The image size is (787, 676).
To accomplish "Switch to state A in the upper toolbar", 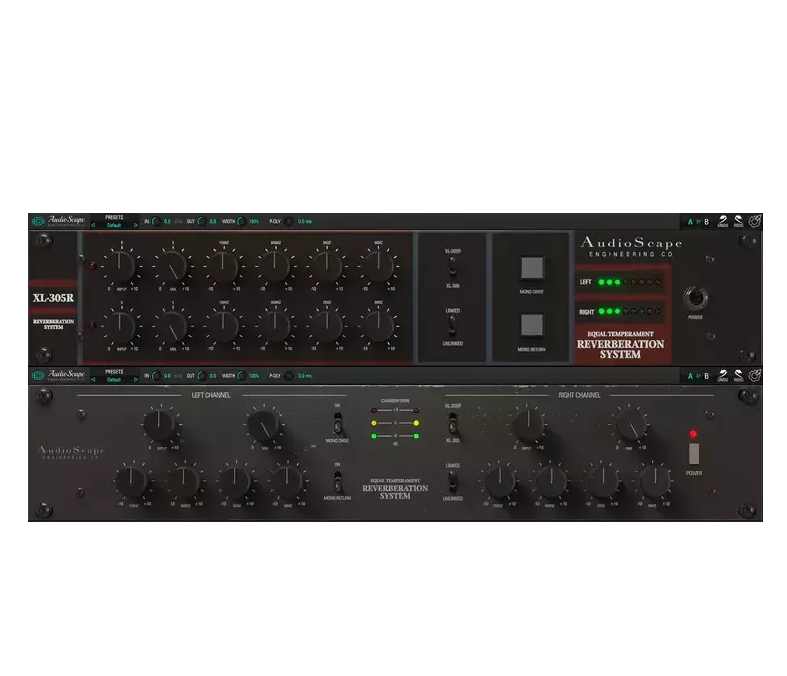I will pyautogui.click(x=690, y=222).
